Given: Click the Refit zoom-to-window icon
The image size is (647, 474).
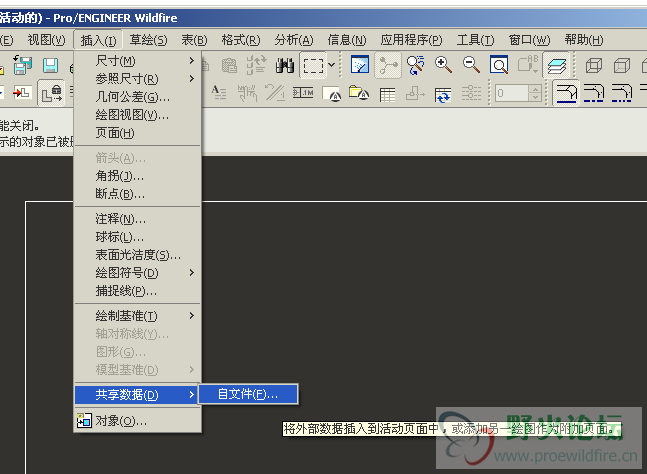Looking at the screenshot, I should 498,65.
